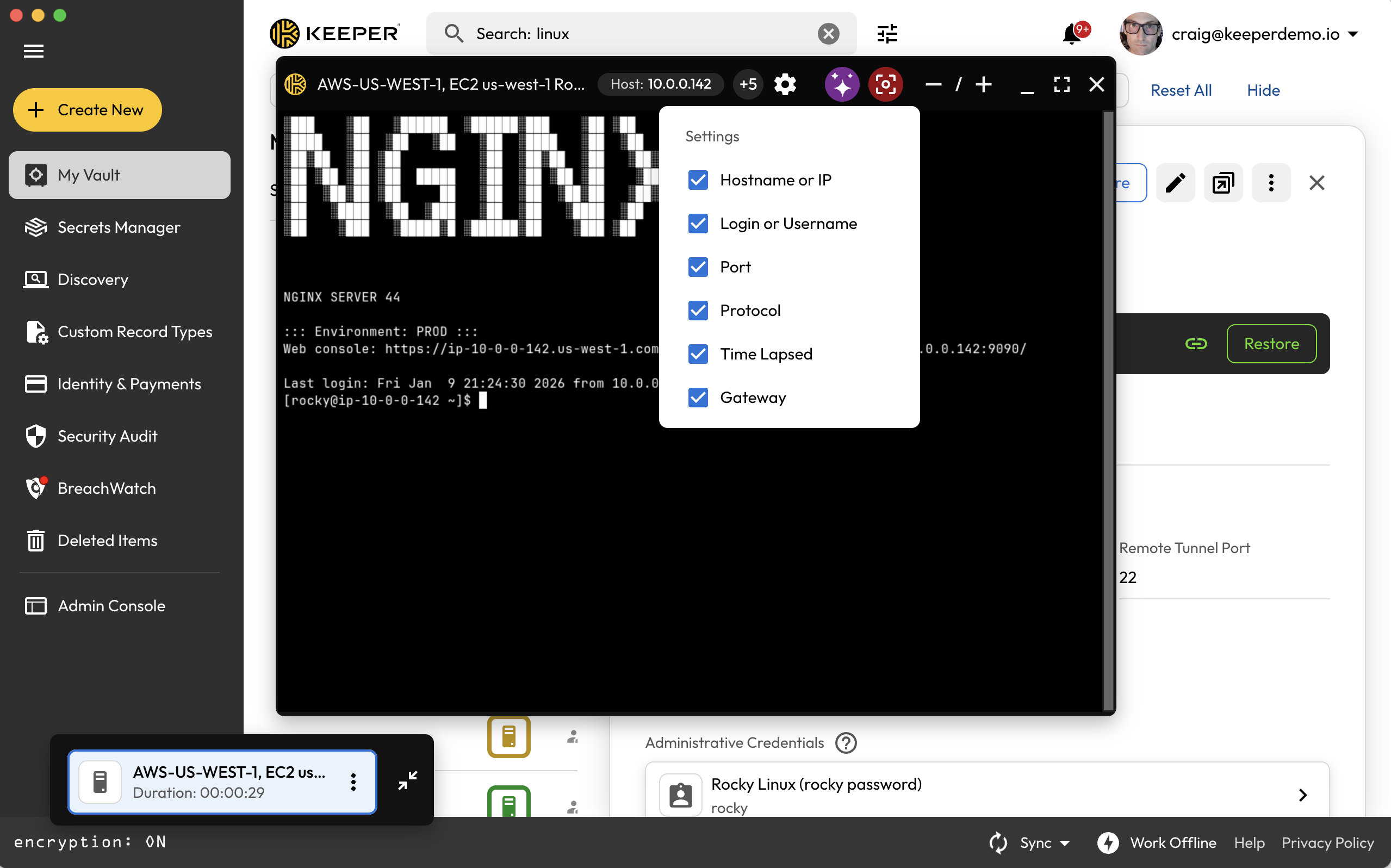Clear the linux search query
Image resolution: width=1391 pixels, height=868 pixels.
coord(828,34)
